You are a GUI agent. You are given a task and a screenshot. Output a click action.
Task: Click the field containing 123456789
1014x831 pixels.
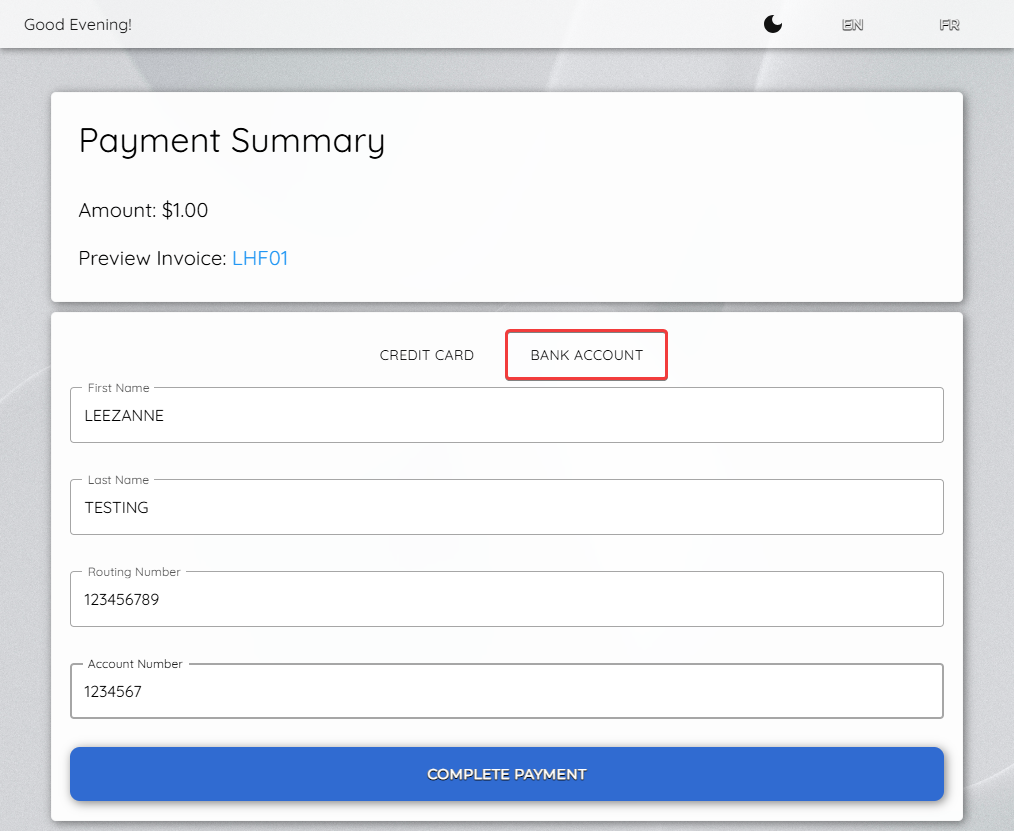pyautogui.click(x=506, y=600)
